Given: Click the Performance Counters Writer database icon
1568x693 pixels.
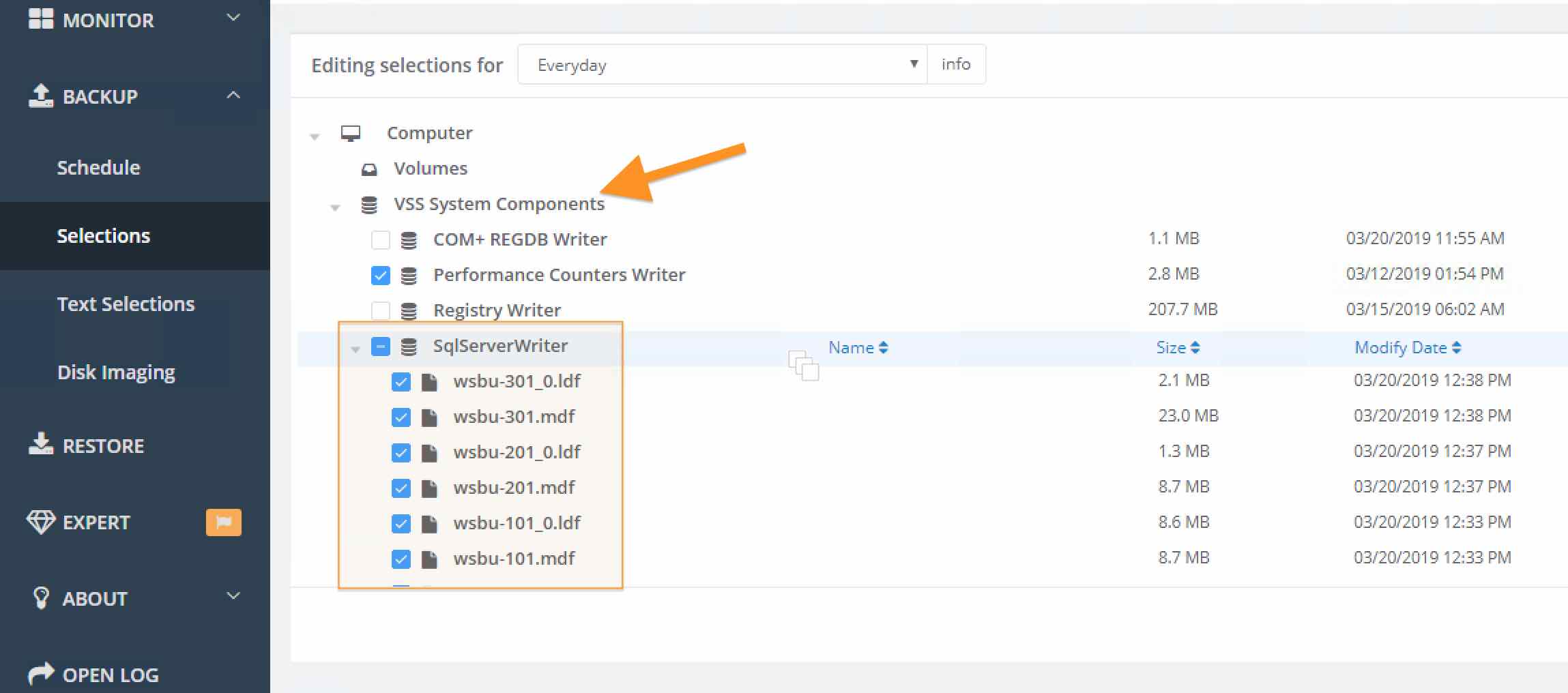Looking at the screenshot, I should [x=409, y=276].
